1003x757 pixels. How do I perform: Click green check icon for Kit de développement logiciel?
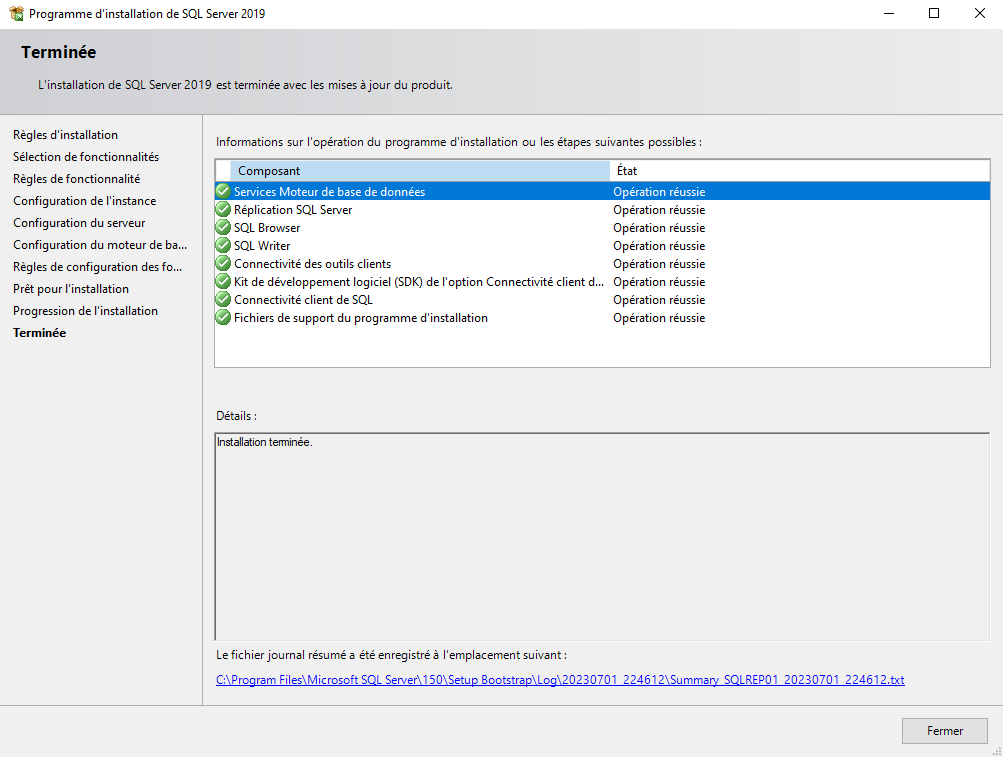[x=223, y=282]
